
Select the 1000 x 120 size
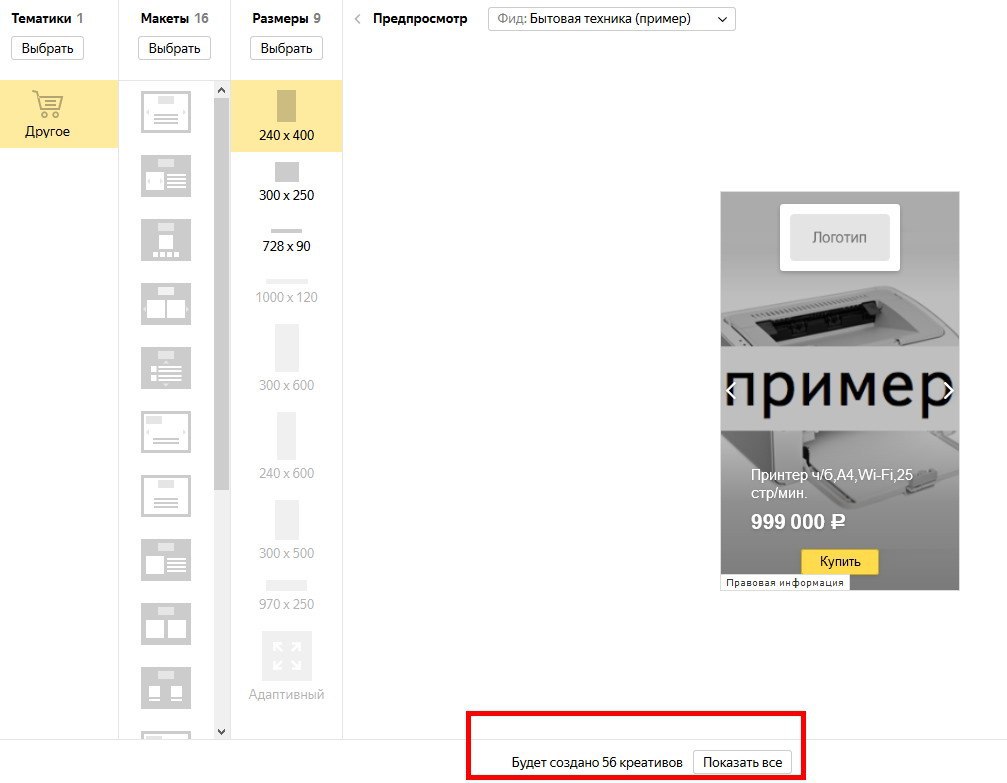(286, 292)
